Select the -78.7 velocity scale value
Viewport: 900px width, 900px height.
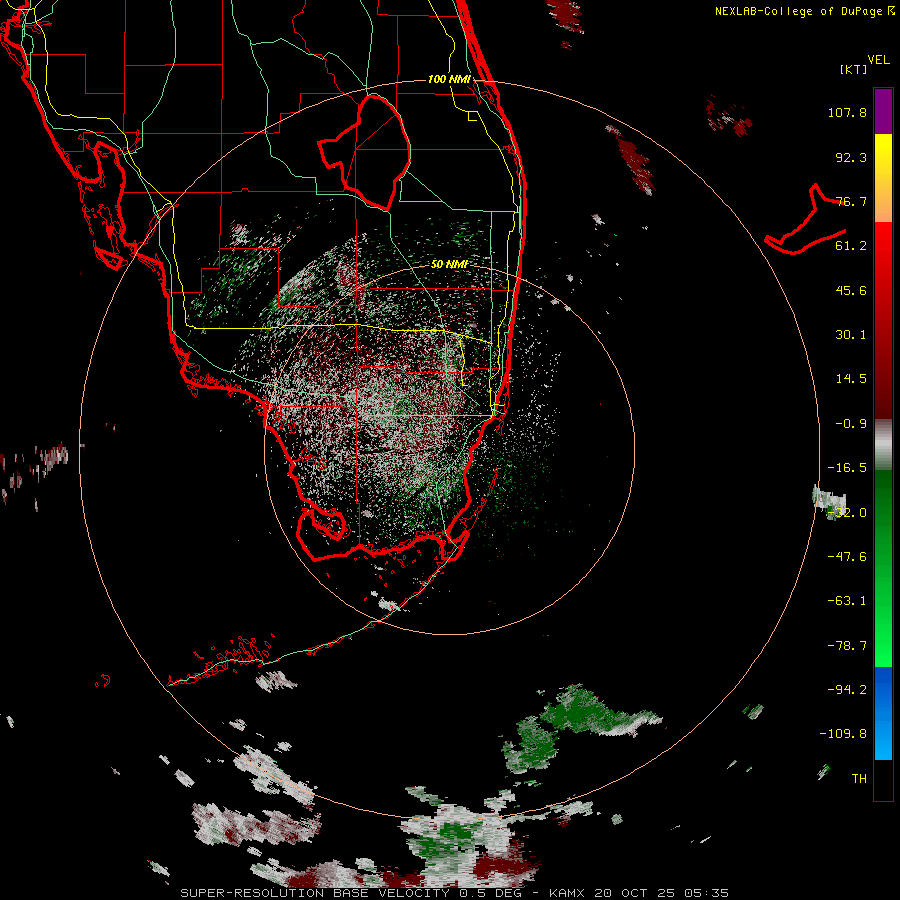coord(847,646)
